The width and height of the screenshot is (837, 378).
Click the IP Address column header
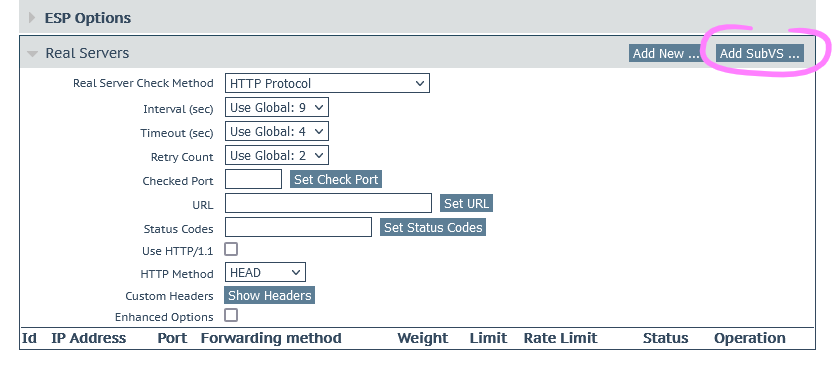point(89,338)
